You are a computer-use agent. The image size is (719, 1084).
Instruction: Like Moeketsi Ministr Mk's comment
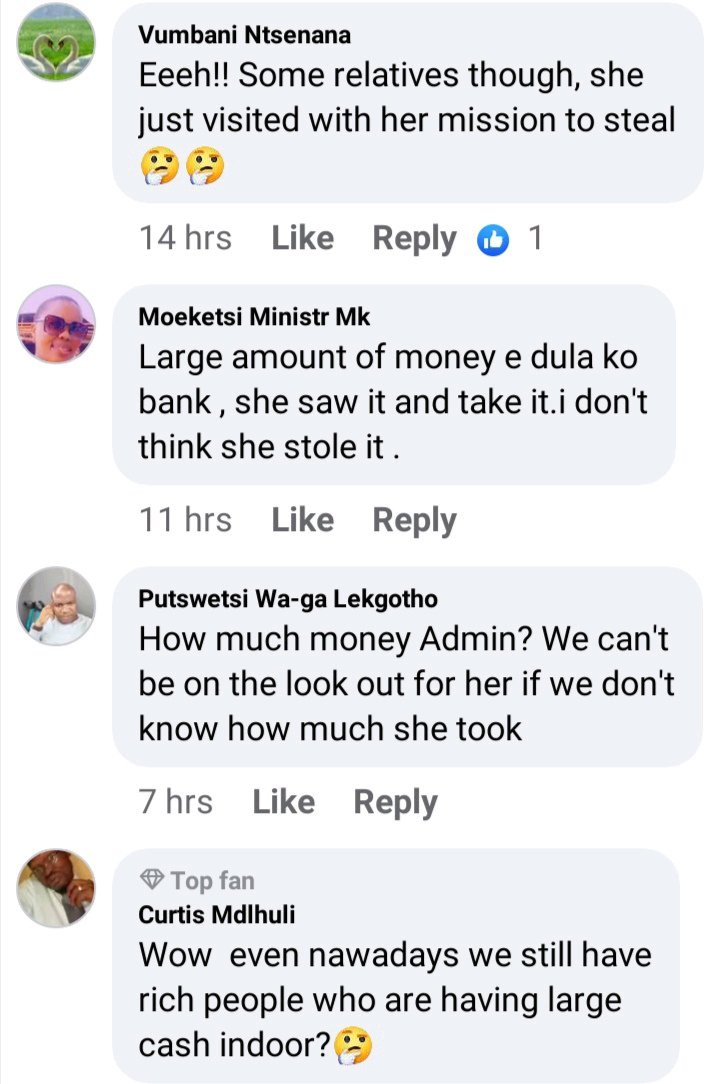pyautogui.click(x=303, y=520)
